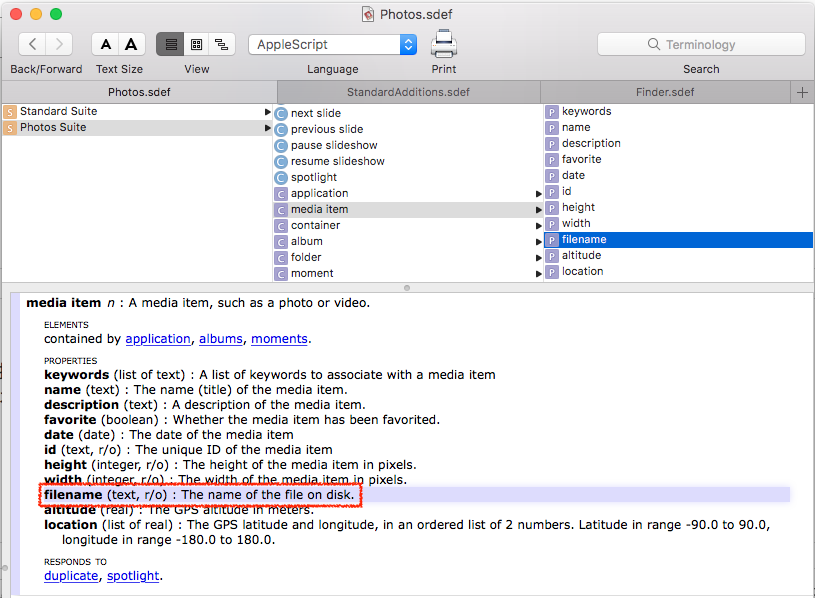Viewport: 815px width, 598px height.
Task: Expand the moment class disclosure arrow
Action: (538, 274)
